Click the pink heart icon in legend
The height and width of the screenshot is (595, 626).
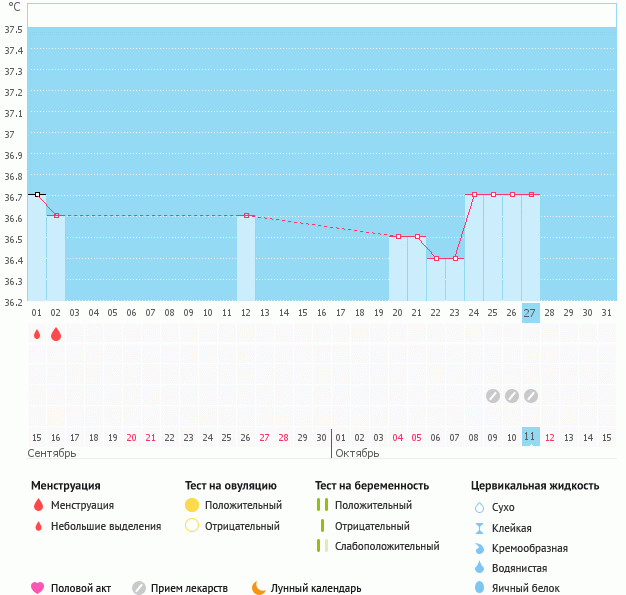[x=38, y=588]
